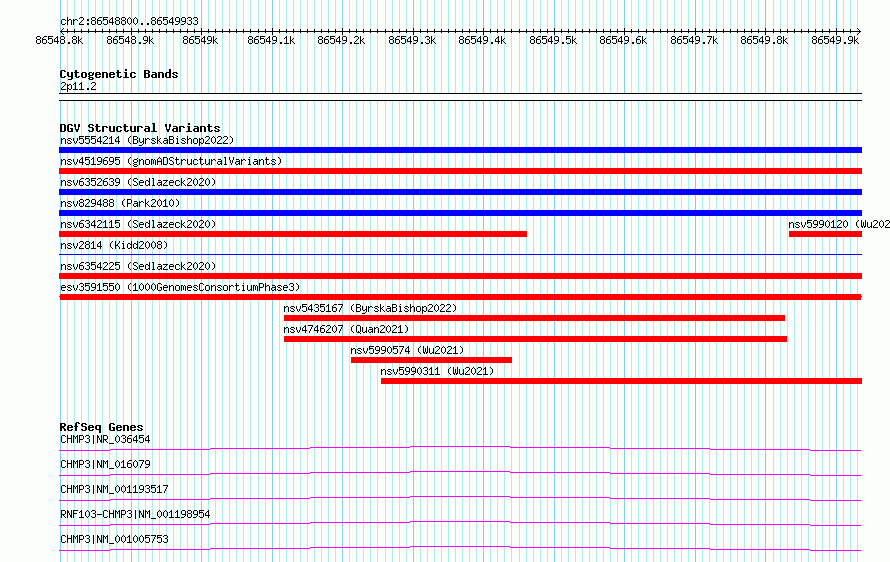Click the nsv5554214 (ByrskaBishop2022) label
This screenshot has height=562, width=890.
(x=147, y=140)
